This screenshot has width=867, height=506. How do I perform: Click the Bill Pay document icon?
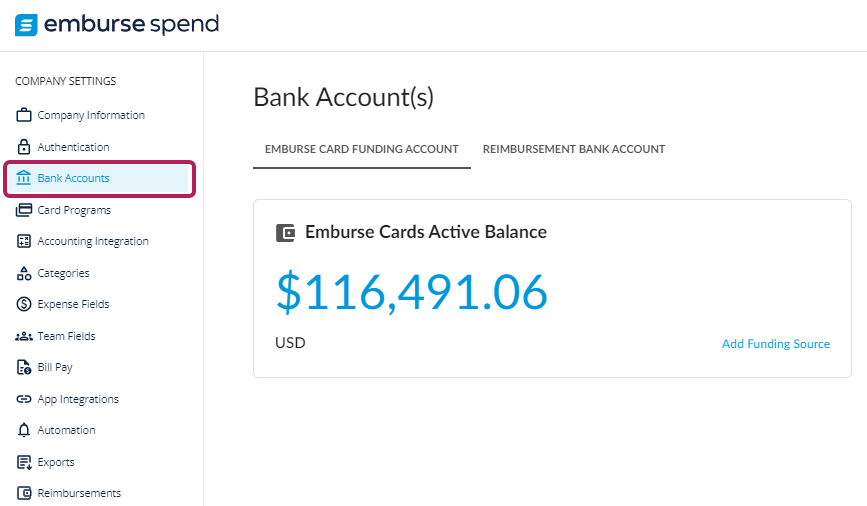(24, 367)
